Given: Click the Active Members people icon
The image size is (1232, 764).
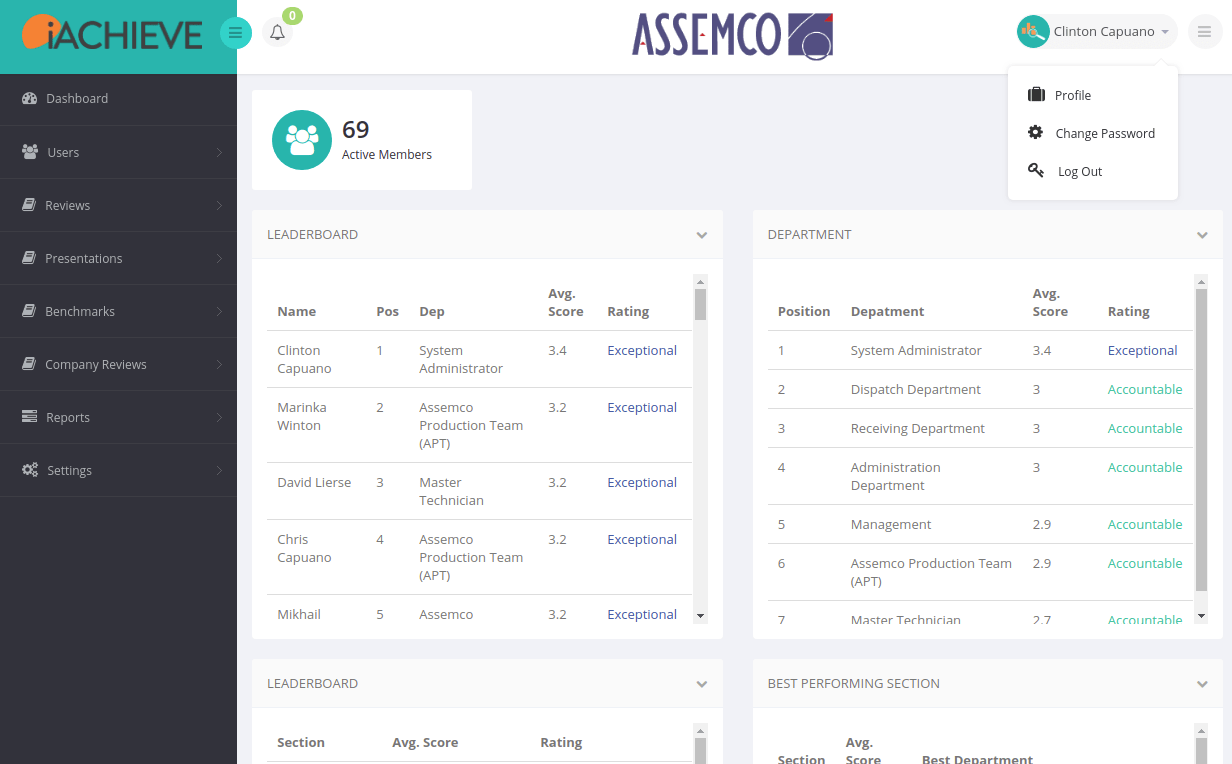Looking at the screenshot, I should 302,140.
